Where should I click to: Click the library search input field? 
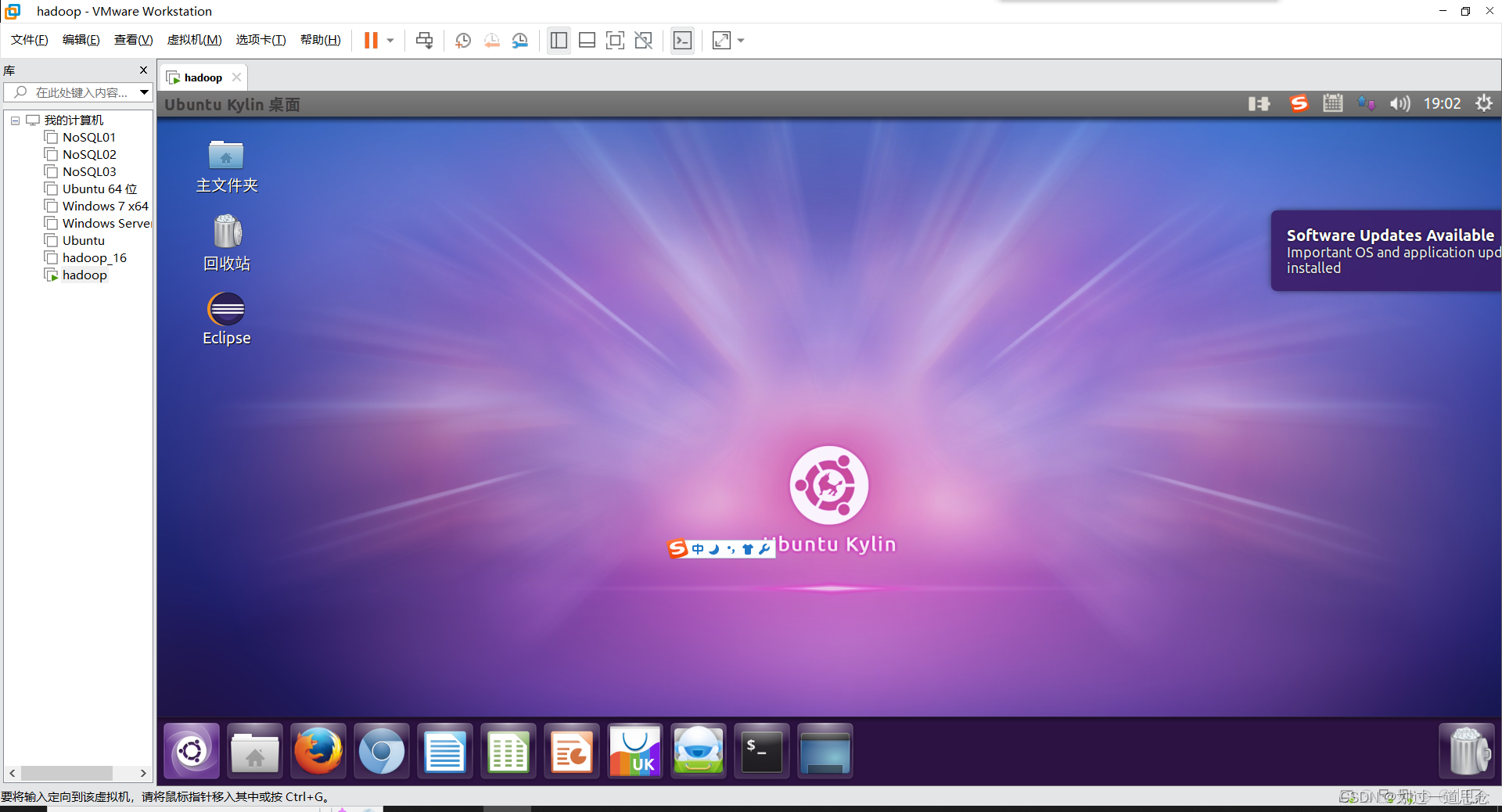click(x=70, y=92)
